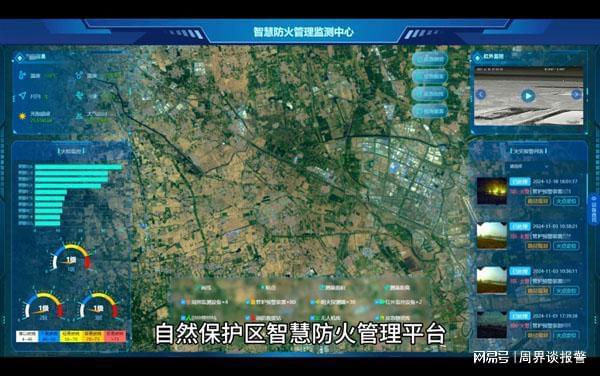Screen dimensions: 600x376
Task: Click 火点定位 button in 10:38:21 alarm row
Action: [x=566, y=246]
